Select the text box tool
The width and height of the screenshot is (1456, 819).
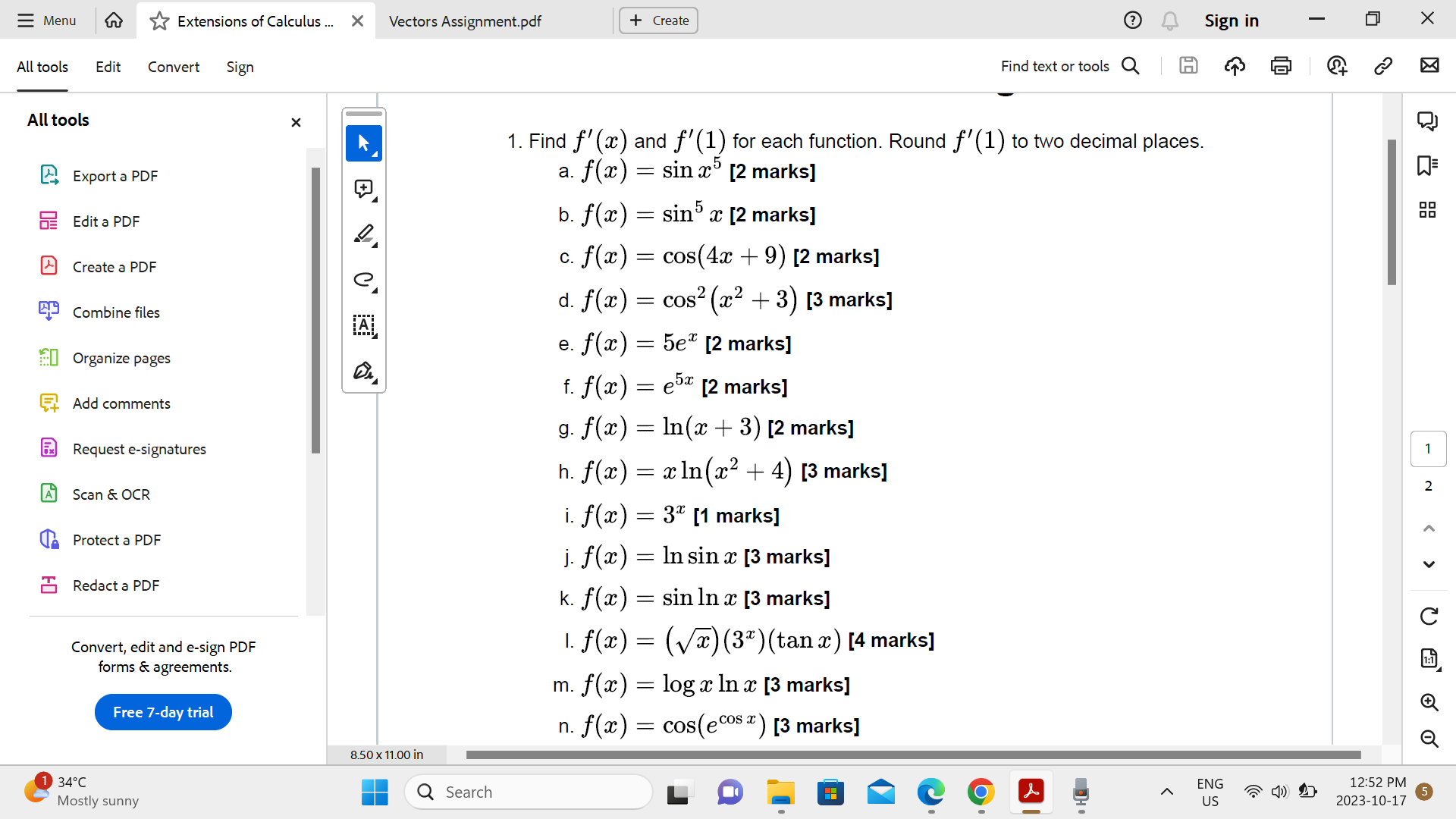tap(364, 325)
